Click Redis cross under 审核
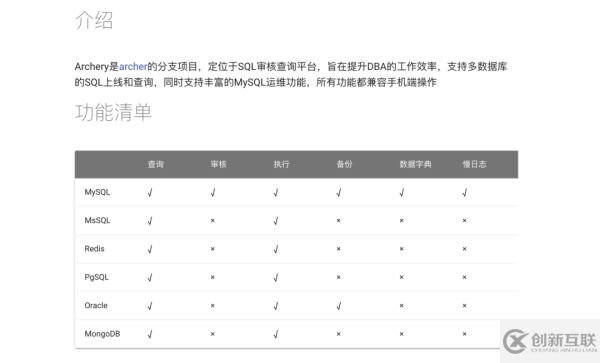 pos(213,249)
